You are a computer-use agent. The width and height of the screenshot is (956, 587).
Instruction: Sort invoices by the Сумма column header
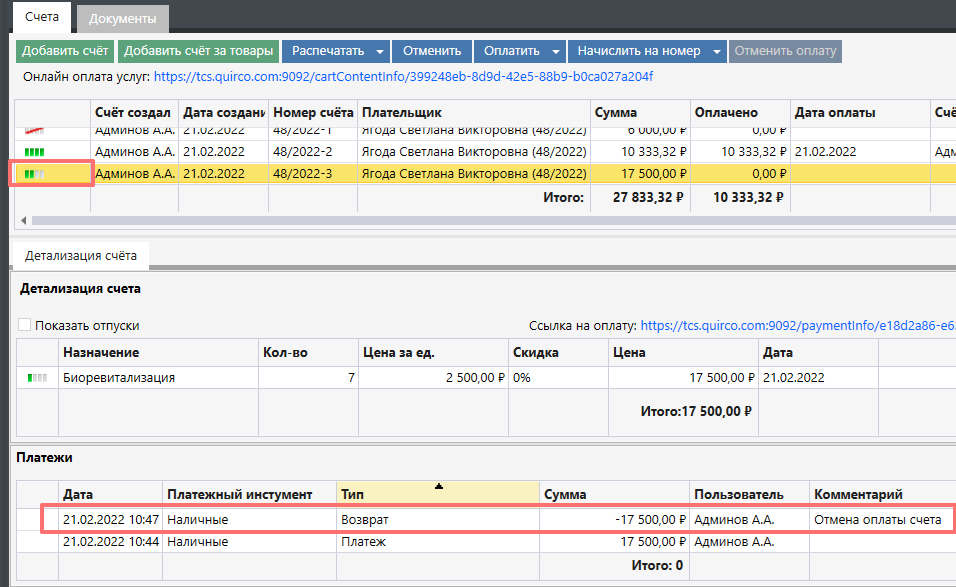click(616, 113)
